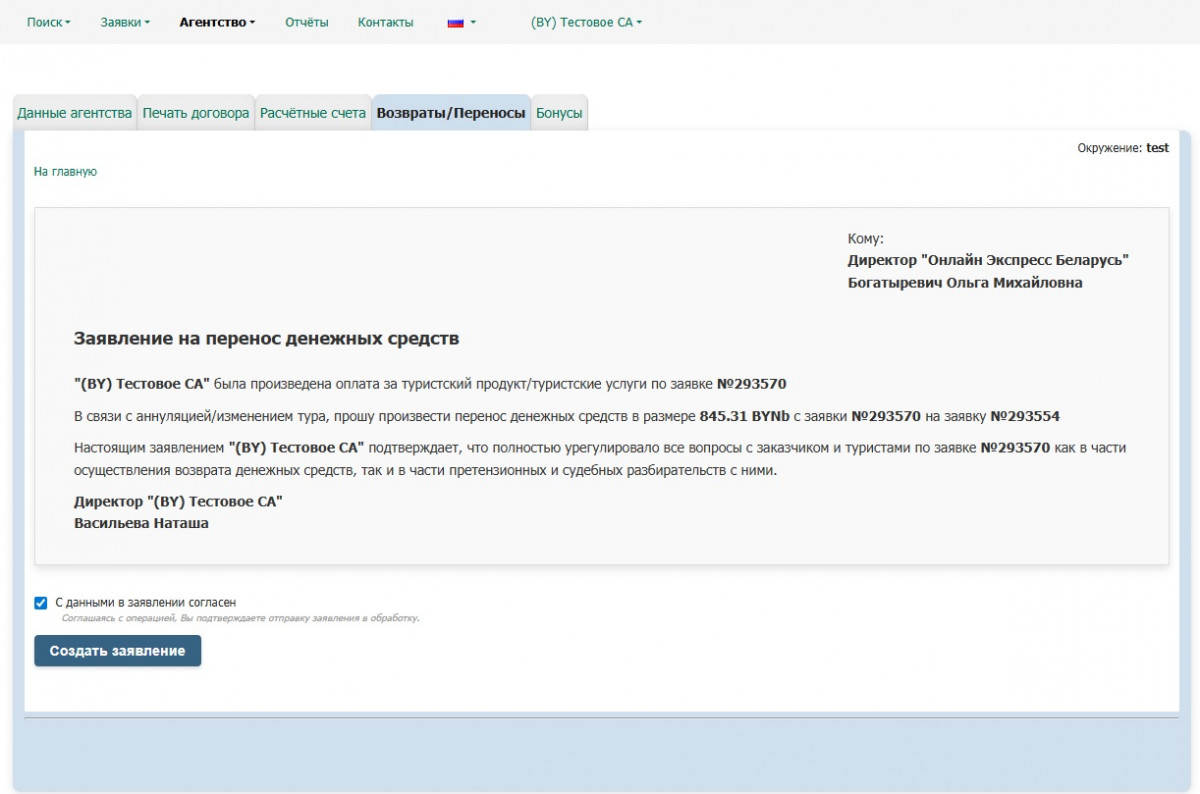Uncheck the С данными в заявлении согласен checkbox
Image resolution: width=1200 pixels, height=794 pixels.
click(x=41, y=603)
